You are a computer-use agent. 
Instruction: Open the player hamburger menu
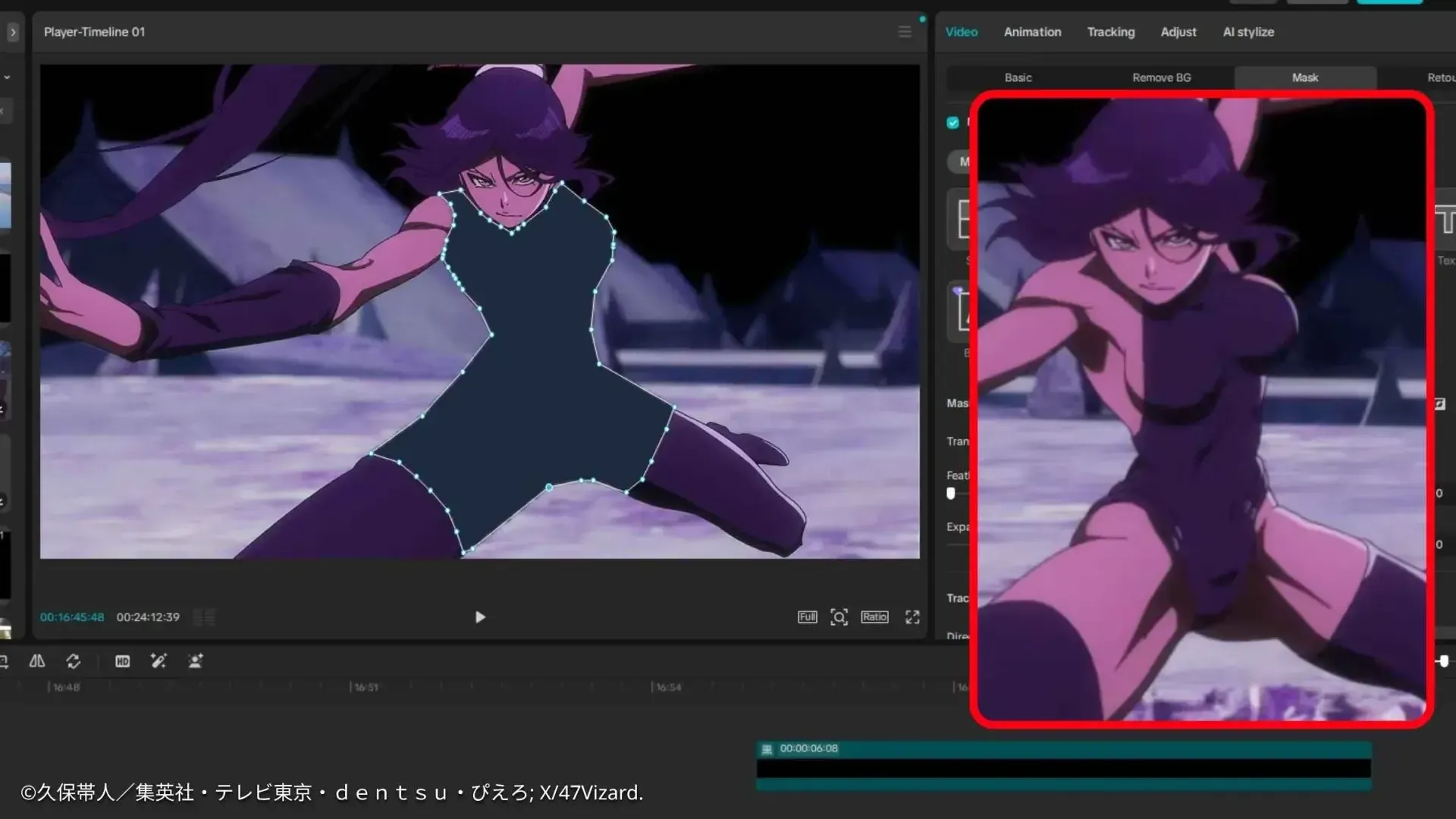(905, 32)
